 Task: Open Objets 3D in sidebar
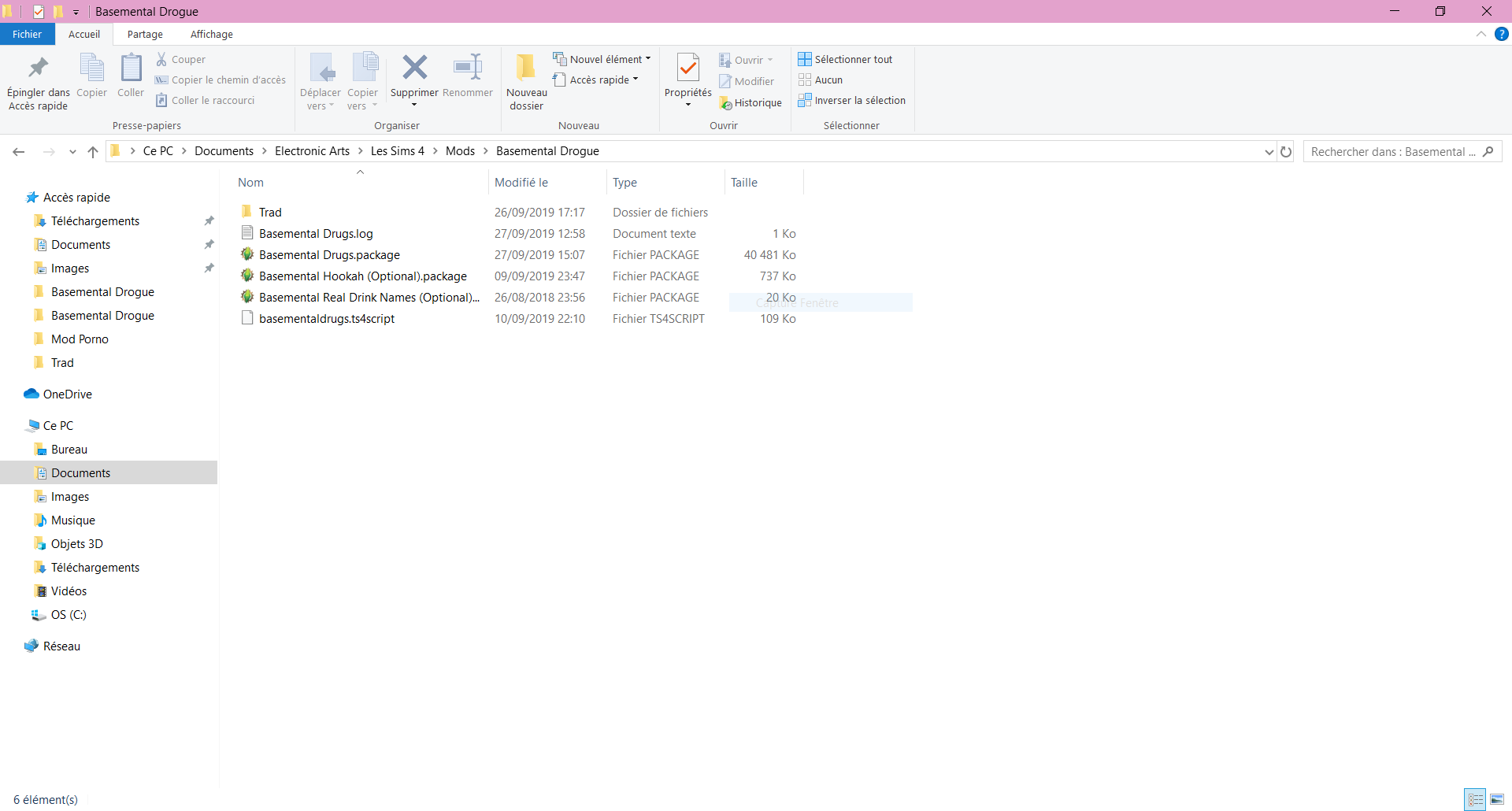click(x=76, y=543)
